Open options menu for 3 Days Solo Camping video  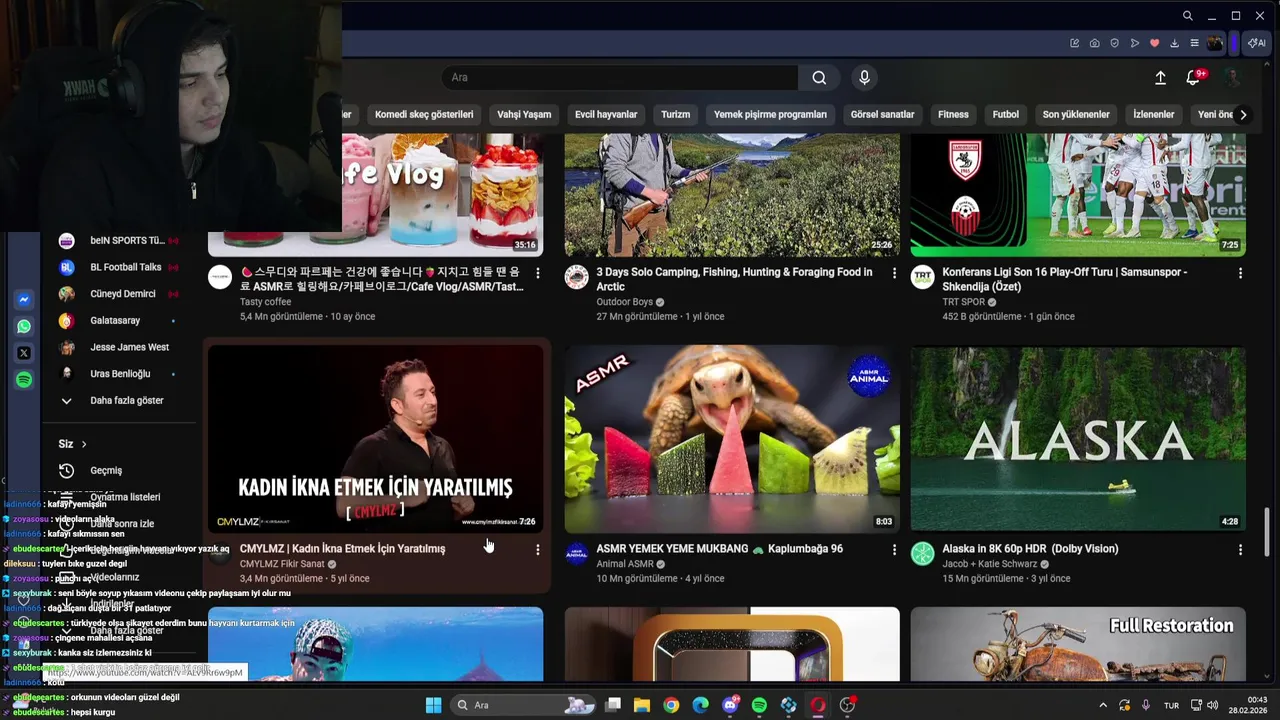[x=894, y=273]
